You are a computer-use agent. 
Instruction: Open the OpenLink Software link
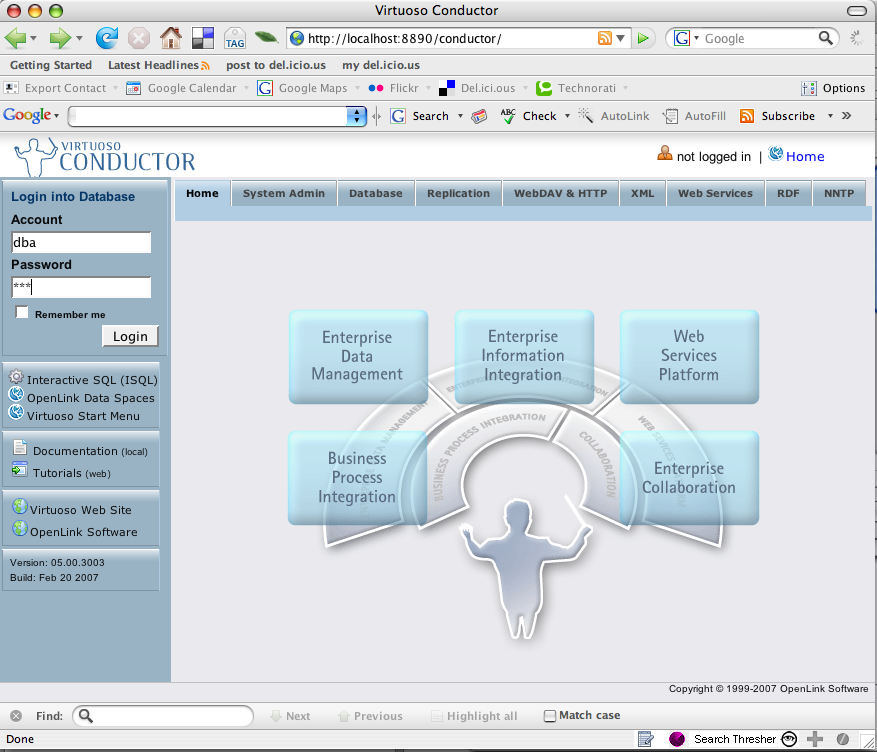[84, 532]
